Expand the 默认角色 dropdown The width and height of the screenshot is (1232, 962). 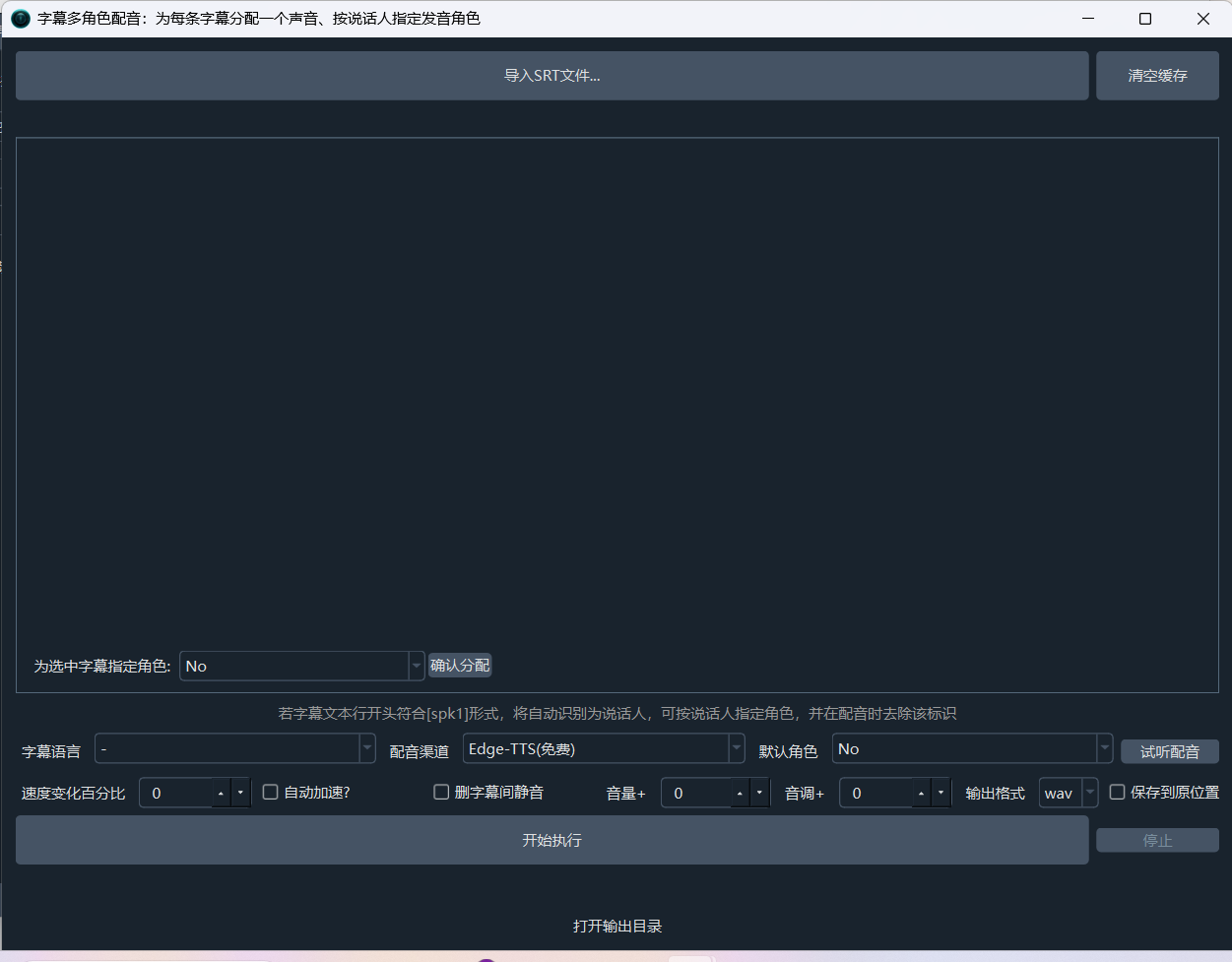pyautogui.click(x=971, y=749)
